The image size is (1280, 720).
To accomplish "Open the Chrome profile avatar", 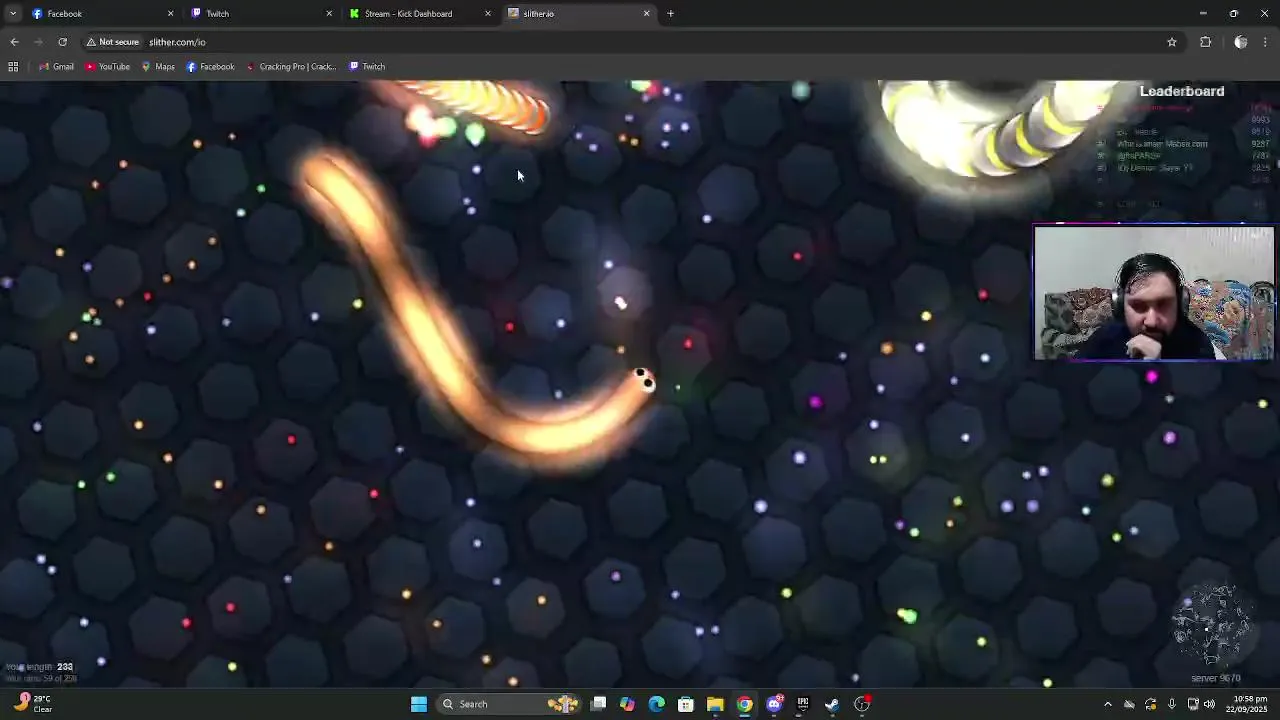I will point(1241,42).
